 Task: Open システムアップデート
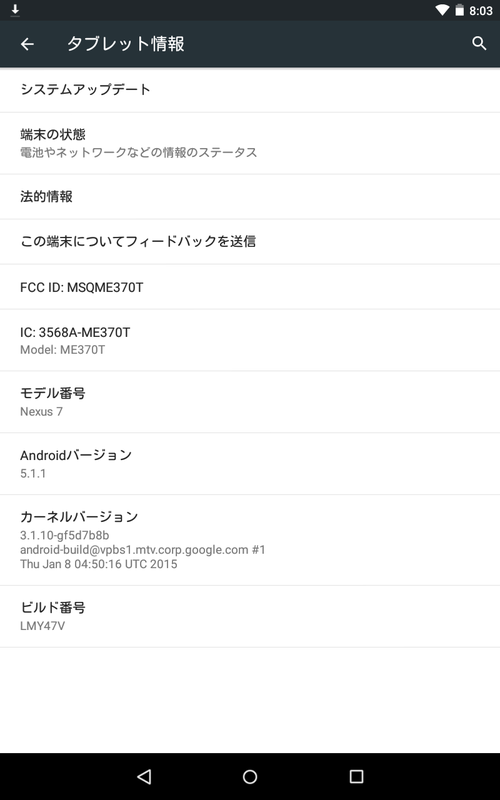pyautogui.click(x=250, y=90)
